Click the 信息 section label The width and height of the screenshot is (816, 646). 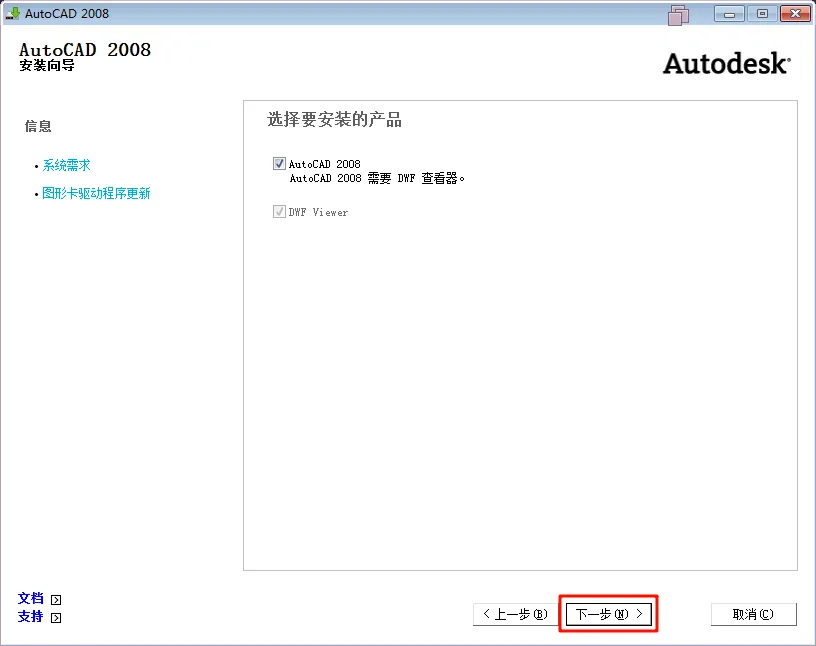pyautogui.click(x=38, y=126)
